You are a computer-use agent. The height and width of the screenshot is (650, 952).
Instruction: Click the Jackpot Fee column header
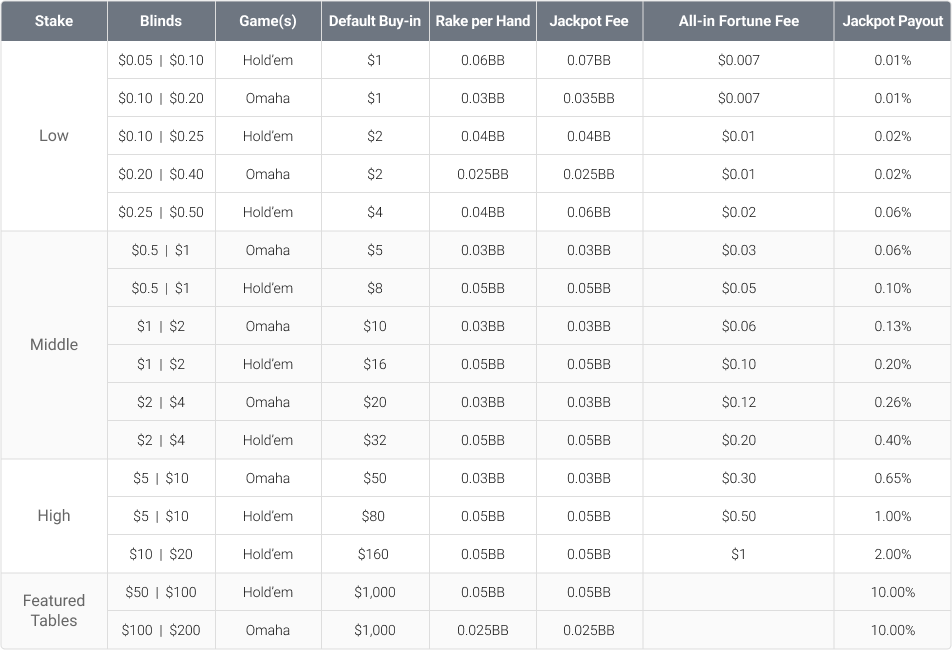coord(589,21)
